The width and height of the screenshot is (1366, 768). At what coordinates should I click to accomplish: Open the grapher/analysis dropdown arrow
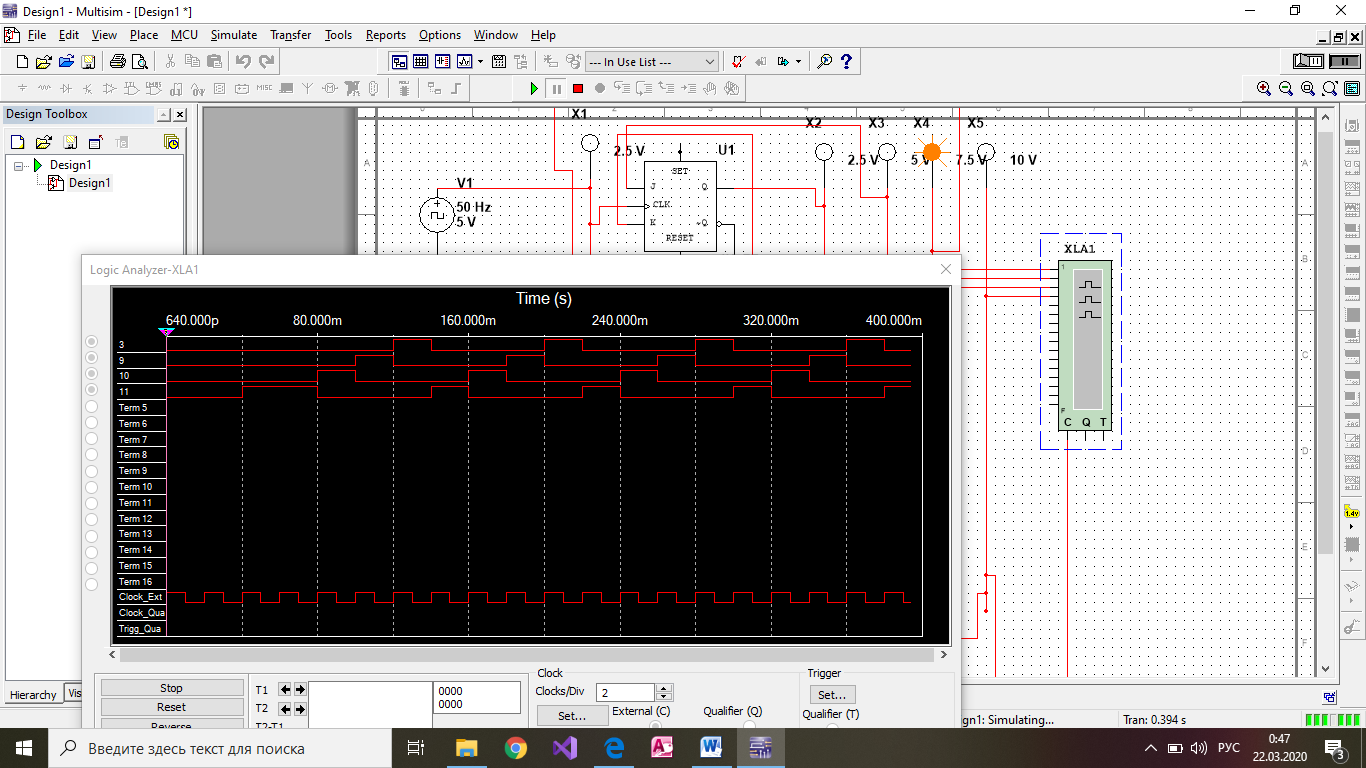pos(480,62)
